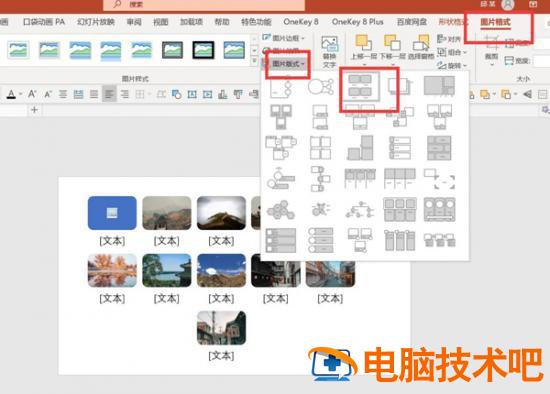Viewport: 550px width, 394px height.
Task: Click the left-pointing triangle toolbar icon
Action: click(527, 94)
